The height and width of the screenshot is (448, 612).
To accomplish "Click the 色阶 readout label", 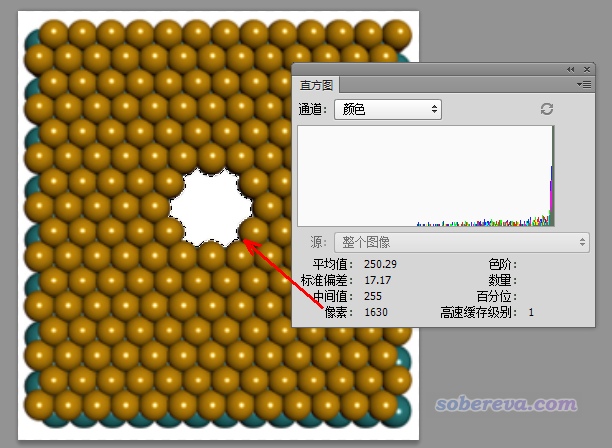I will coord(502,264).
